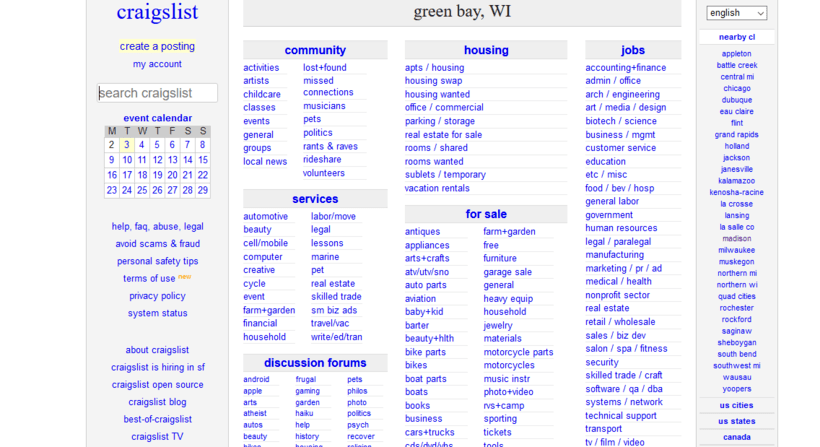The width and height of the screenshot is (820, 447).
Task: Switch to chicago nearby site
Action: (736, 89)
